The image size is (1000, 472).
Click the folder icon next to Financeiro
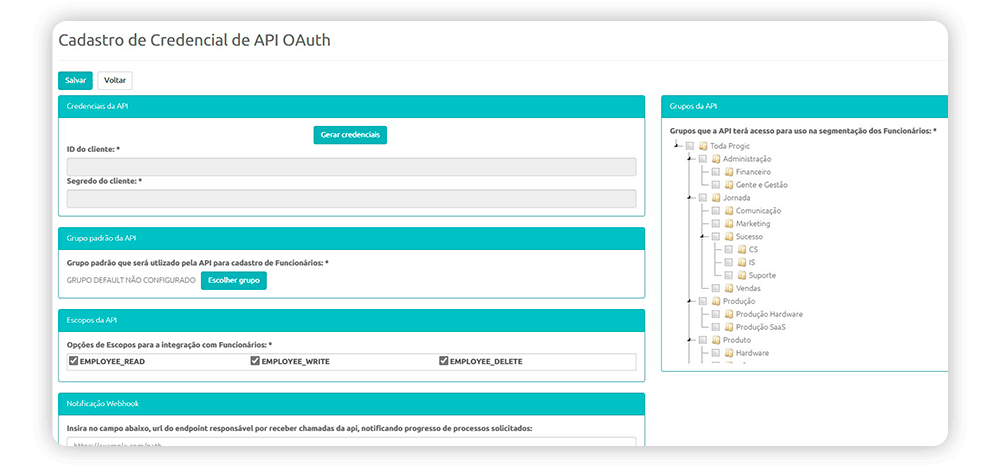(x=728, y=172)
